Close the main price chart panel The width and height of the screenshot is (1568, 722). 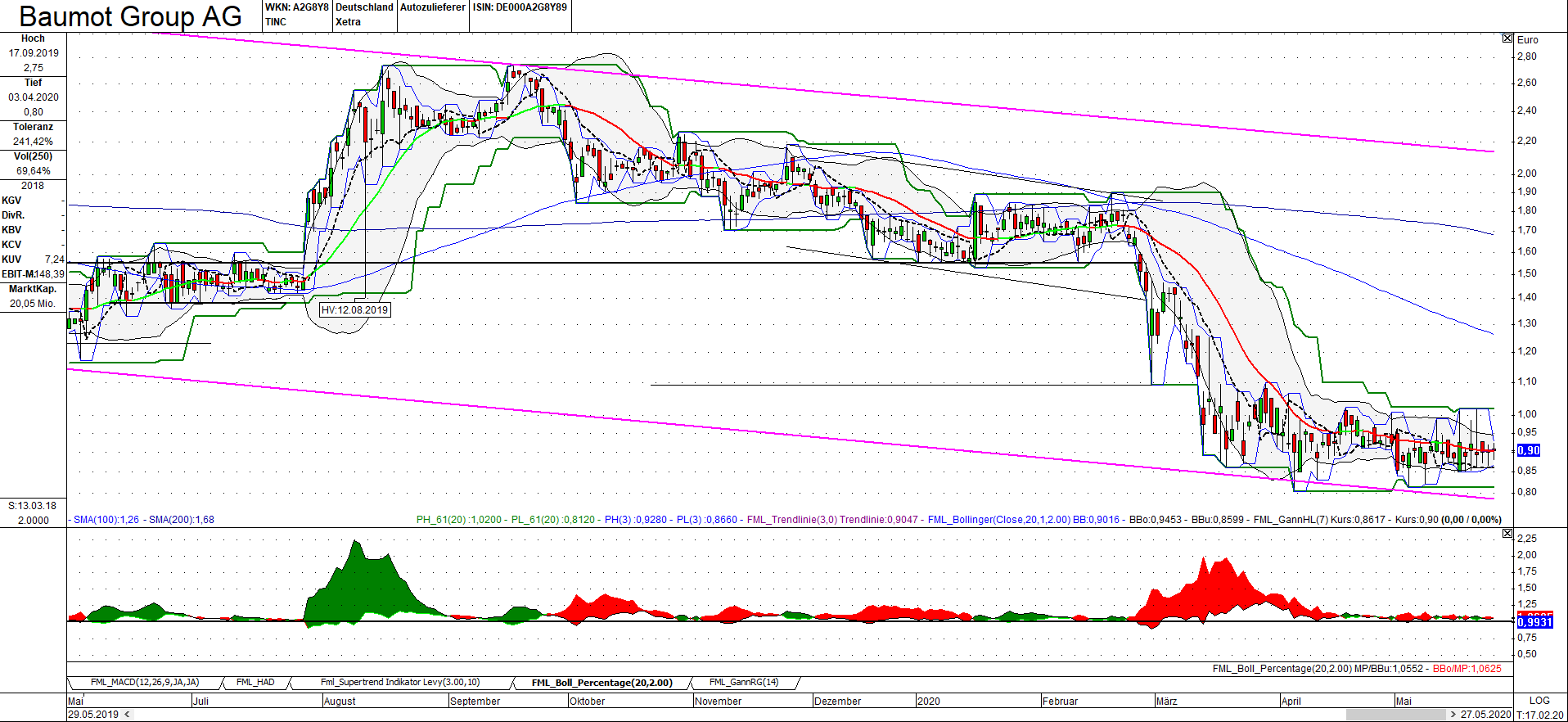(x=1507, y=38)
